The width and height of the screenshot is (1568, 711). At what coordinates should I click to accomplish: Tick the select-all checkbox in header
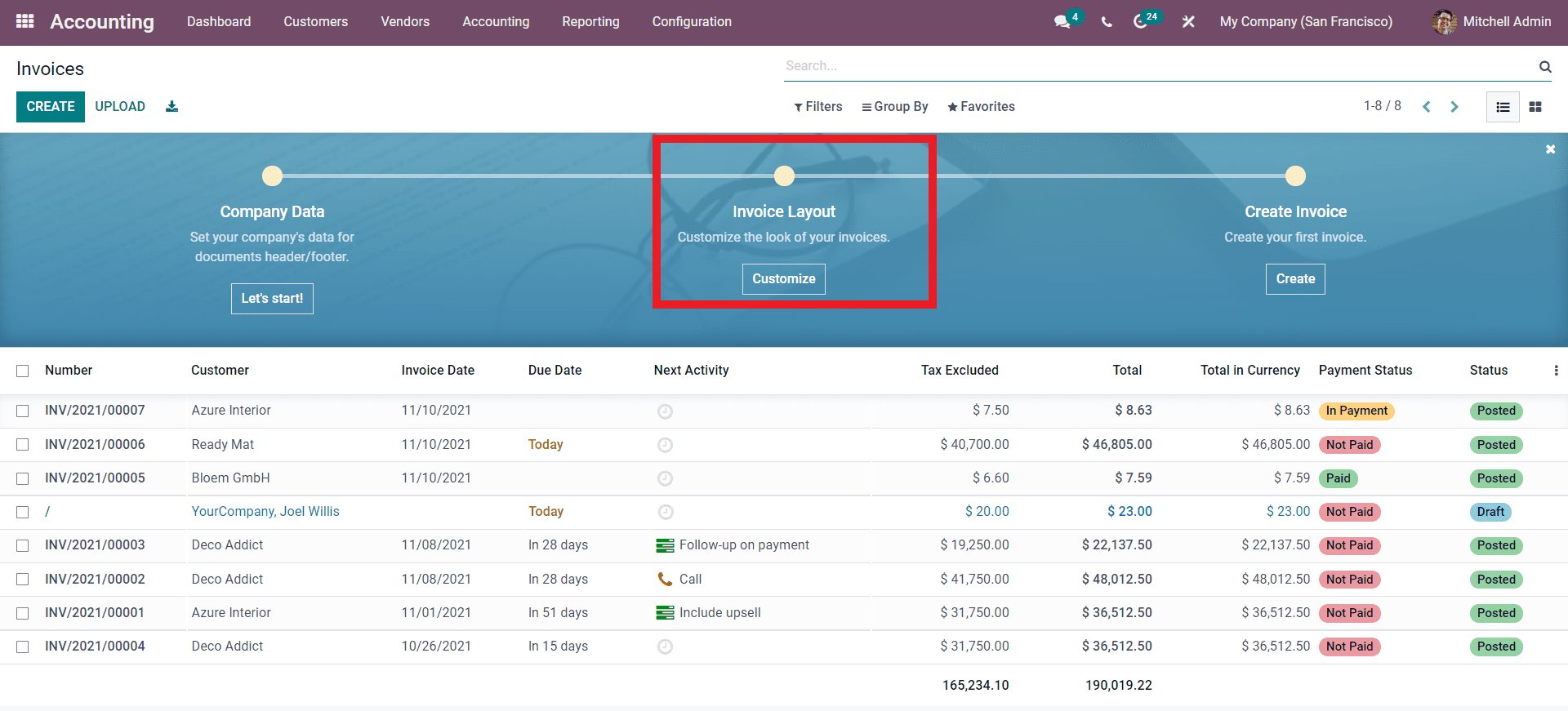click(23, 371)
